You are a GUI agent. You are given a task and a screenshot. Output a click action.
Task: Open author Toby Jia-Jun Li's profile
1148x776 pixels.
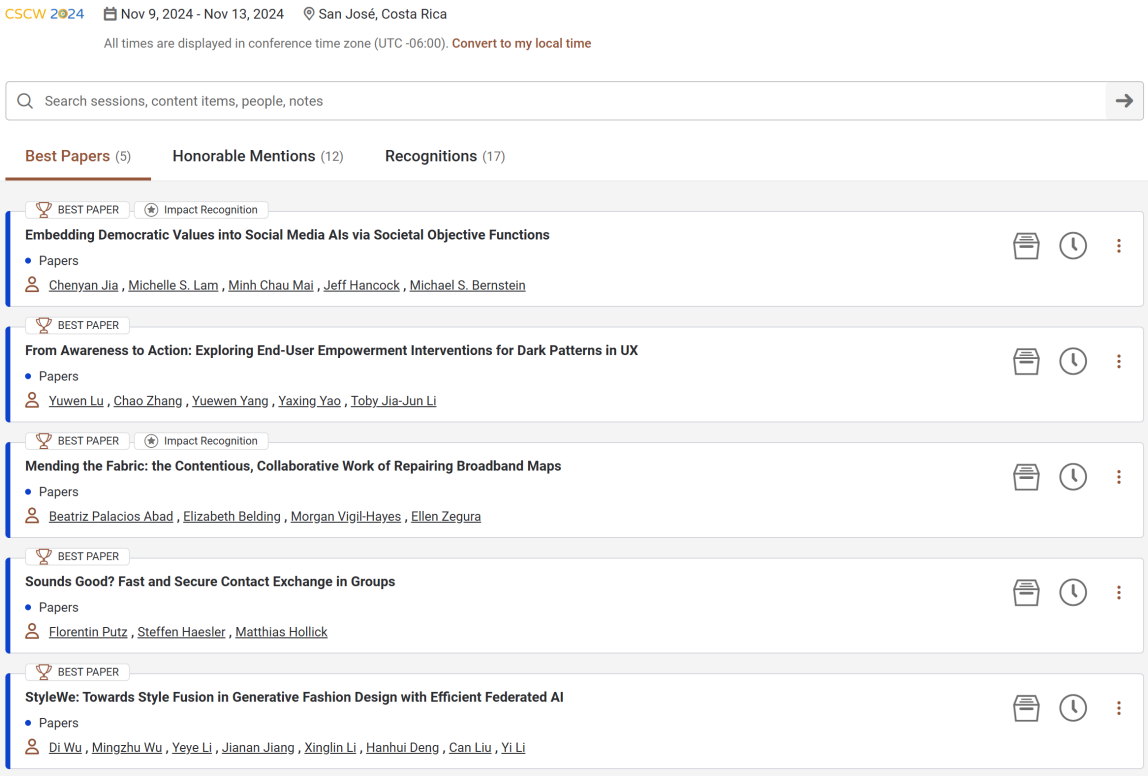coord(393,401)
